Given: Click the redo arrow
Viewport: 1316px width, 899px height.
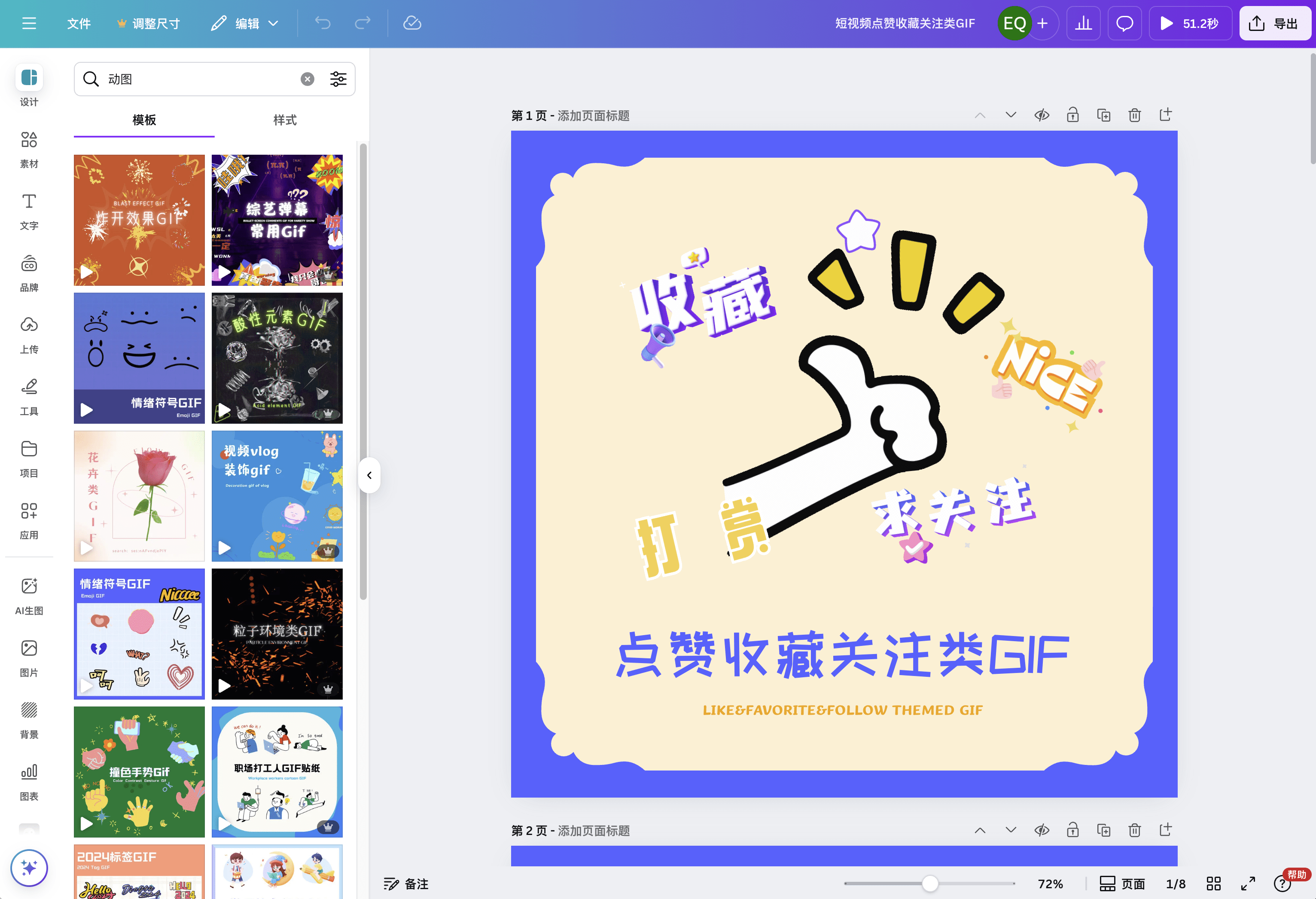Looking at the screenshot, I should pyautogui.click(x=363, y=23).
